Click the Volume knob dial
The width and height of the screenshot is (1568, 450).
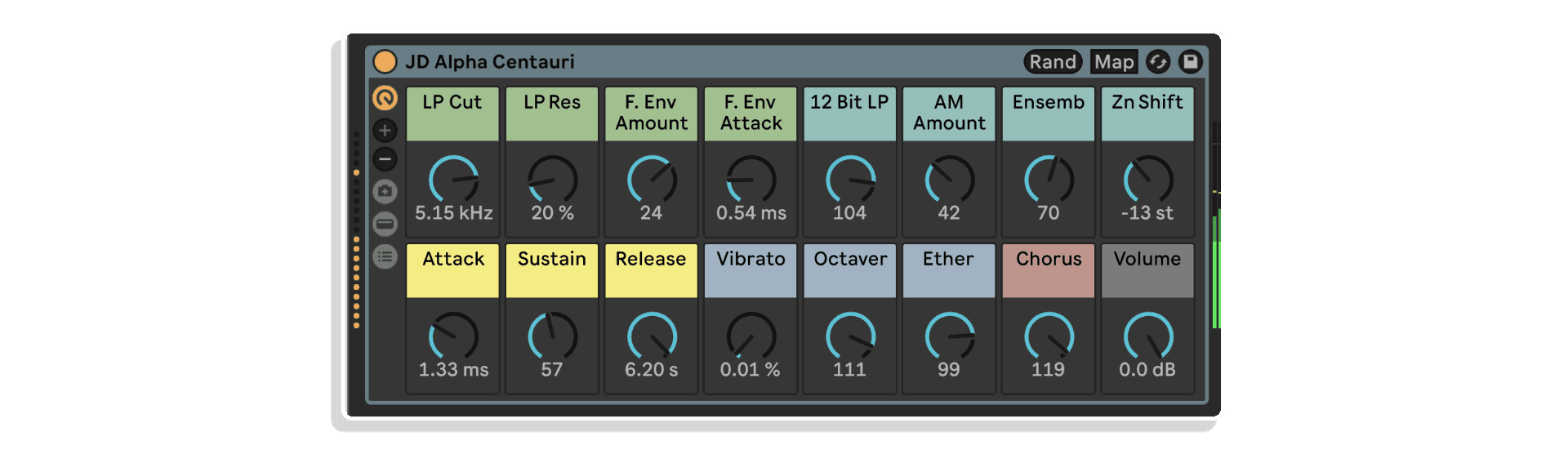(x=1147, y=336)
